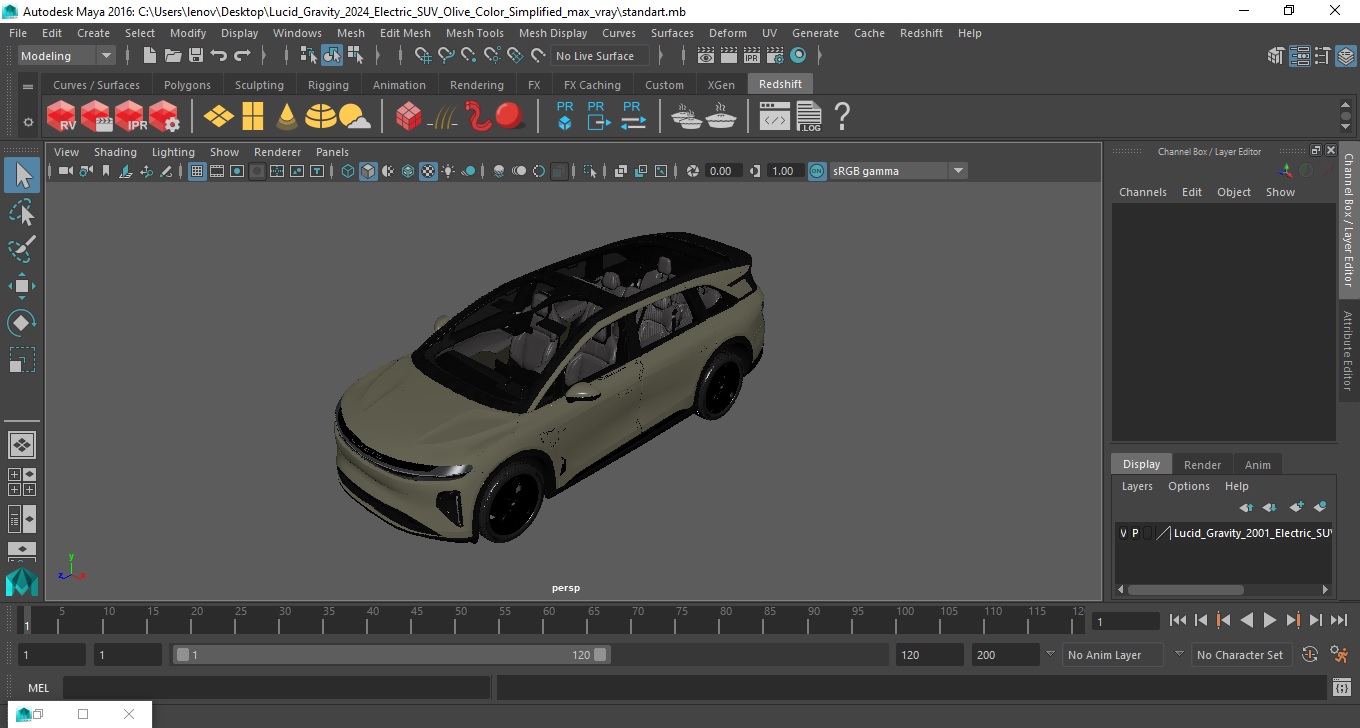Toggle the viewport grid display button

[197, 171]
